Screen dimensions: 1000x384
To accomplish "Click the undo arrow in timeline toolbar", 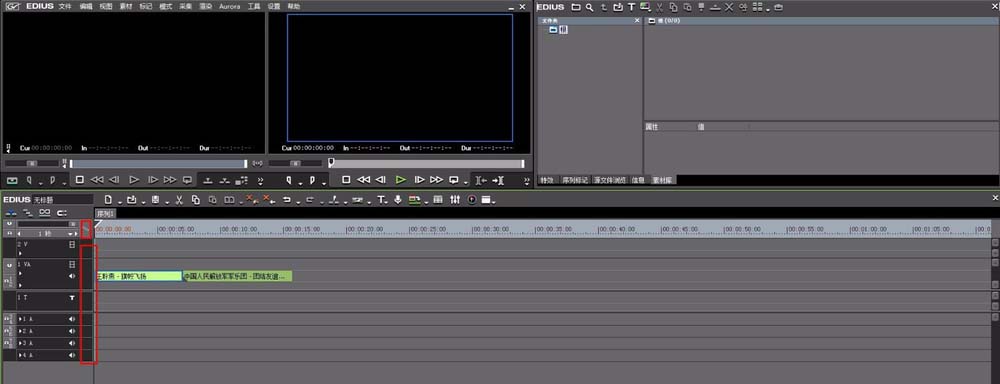I will (x=286, y=200).
